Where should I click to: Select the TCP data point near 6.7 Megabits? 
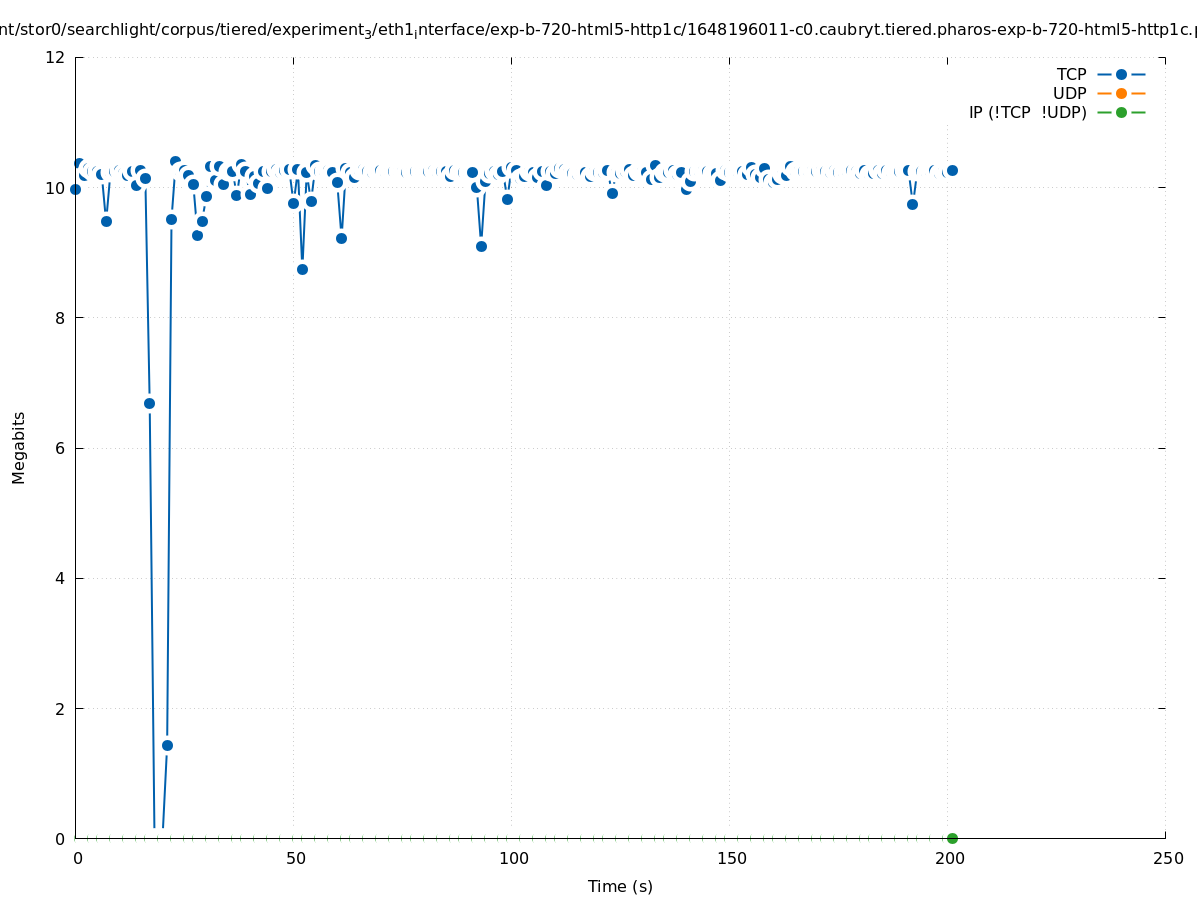149,403
